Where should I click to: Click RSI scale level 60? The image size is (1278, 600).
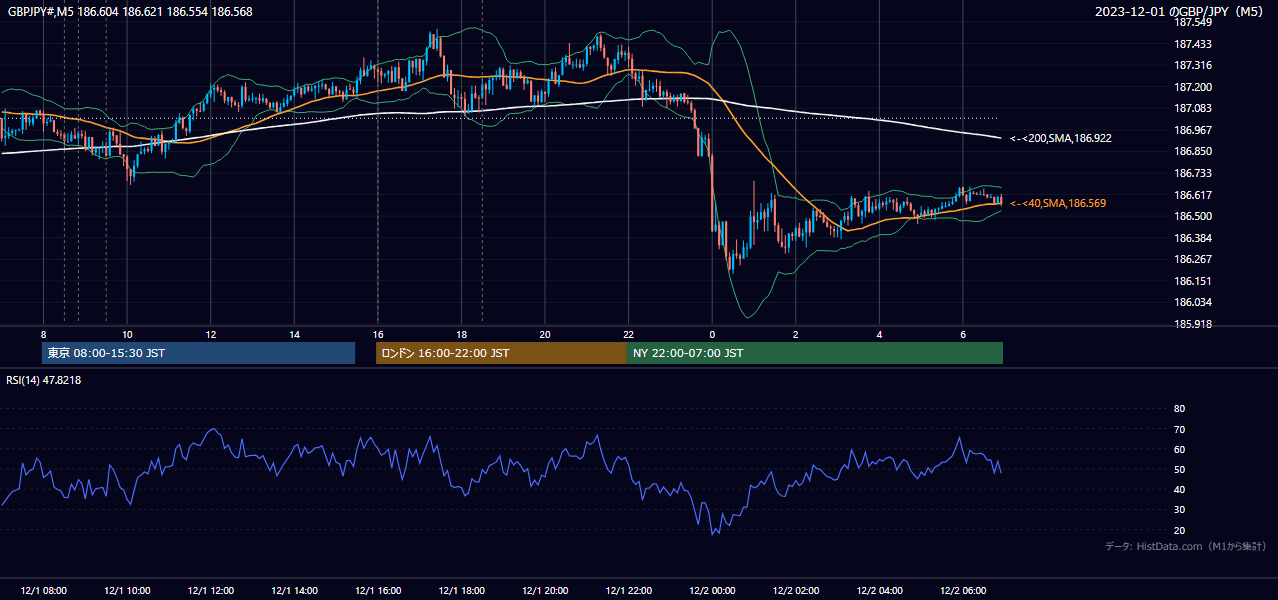(1179, 449)
